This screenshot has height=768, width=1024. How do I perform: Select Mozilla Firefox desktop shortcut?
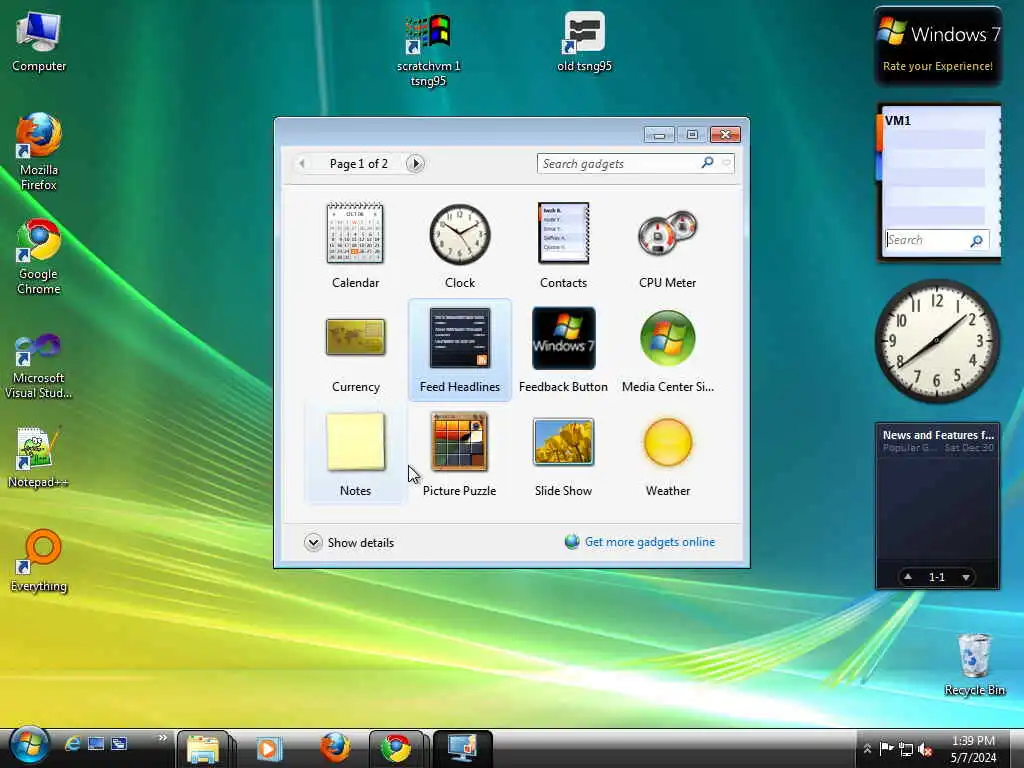(x=39, y=152)
